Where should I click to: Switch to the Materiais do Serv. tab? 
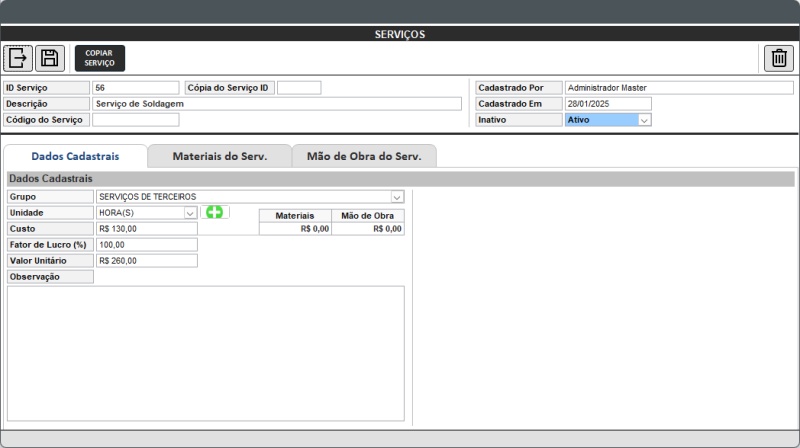coord(219,156)
